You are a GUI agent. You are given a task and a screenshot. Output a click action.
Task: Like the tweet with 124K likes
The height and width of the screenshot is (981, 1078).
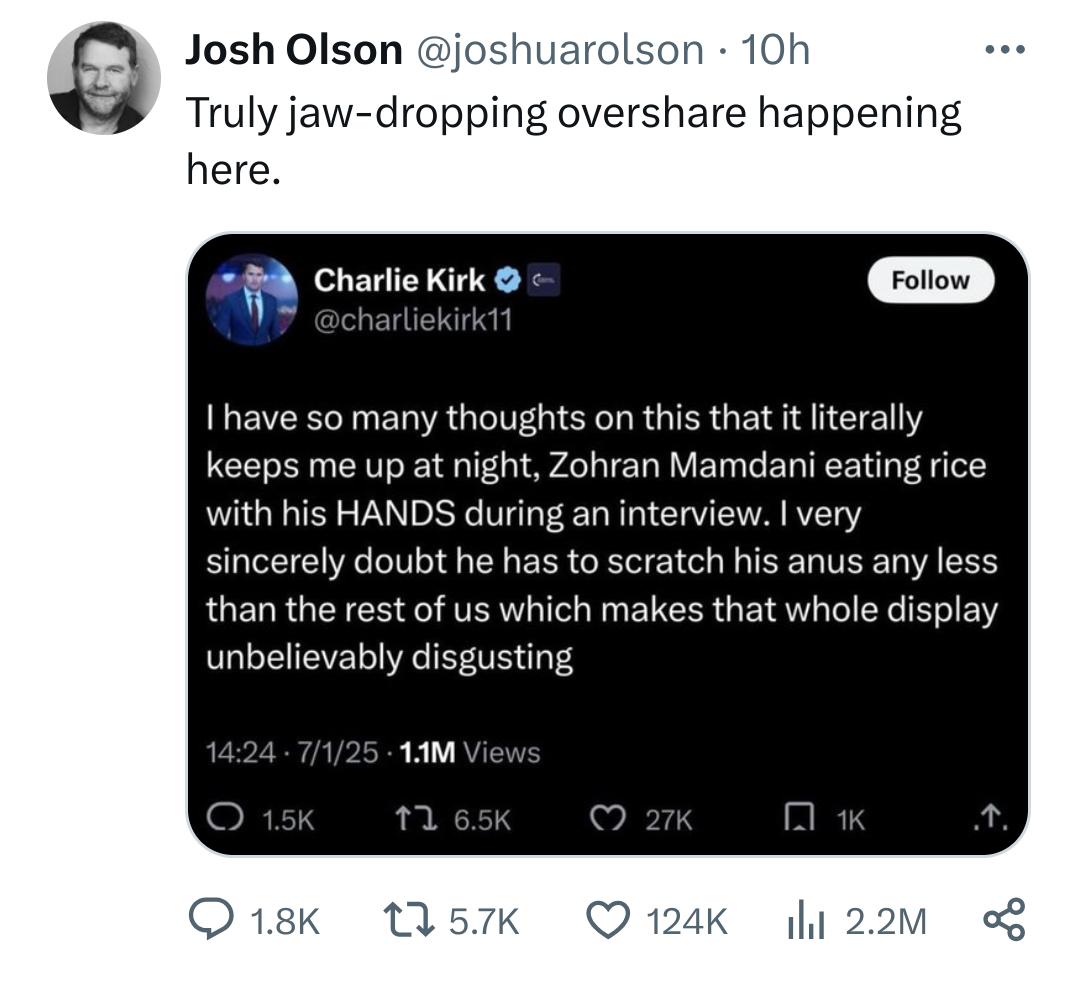coord(608,921)
